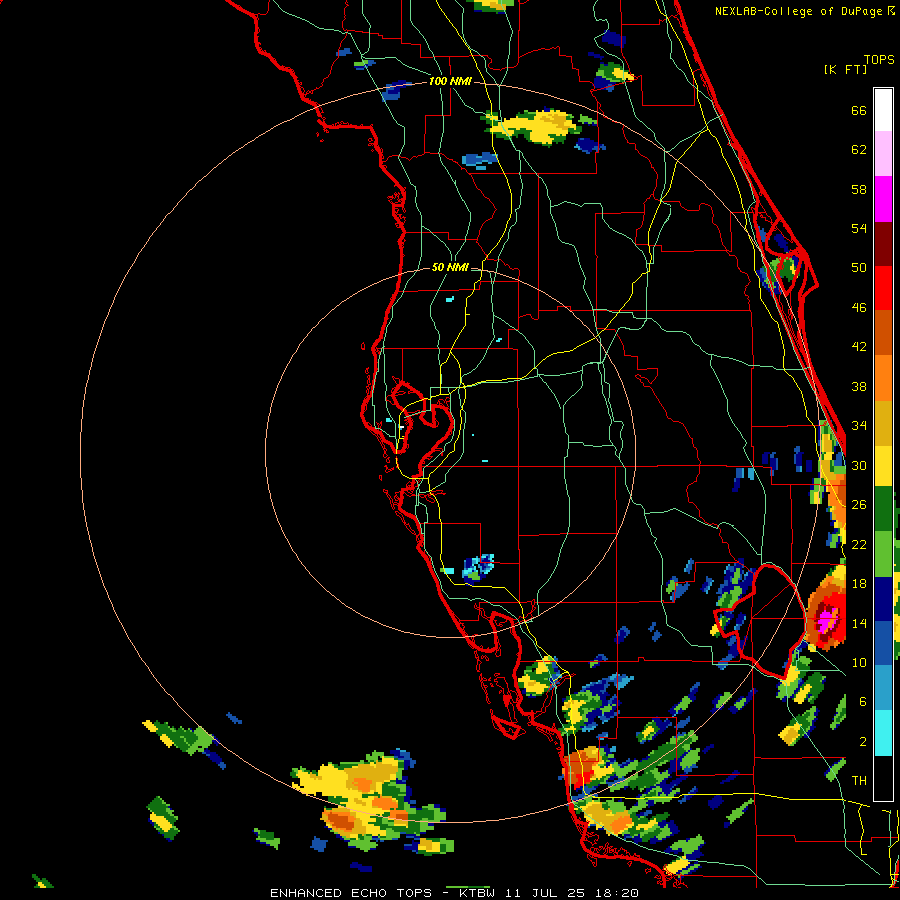
Task: Click the Enhanced Echo Tops KTBW timestamp caption
Action: click(x=454, y=893)
